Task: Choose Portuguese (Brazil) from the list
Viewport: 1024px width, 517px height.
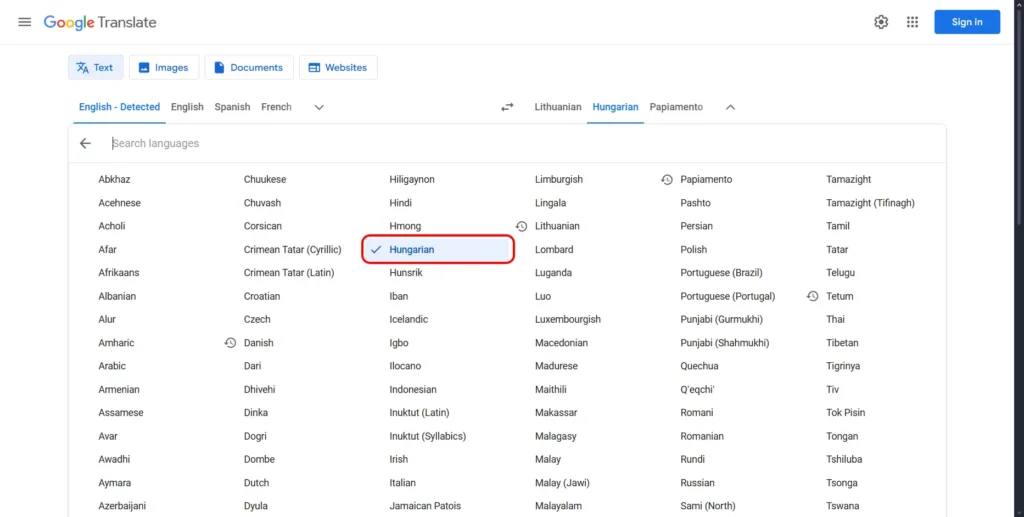Action: coord(721,273)
